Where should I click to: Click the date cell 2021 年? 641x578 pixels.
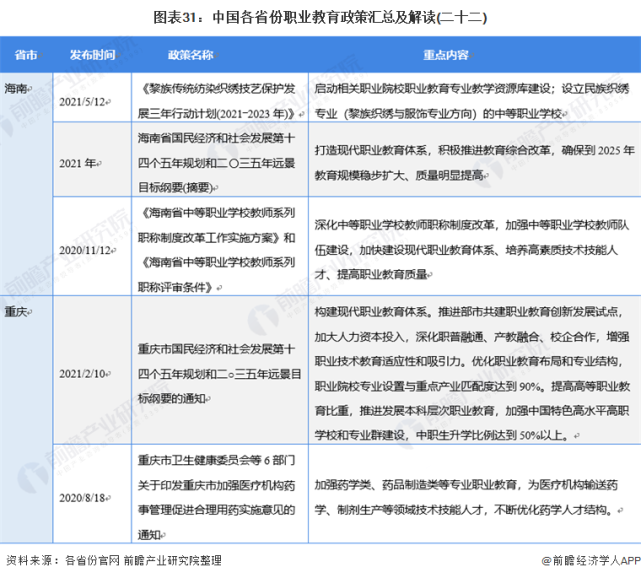(92, 159)
